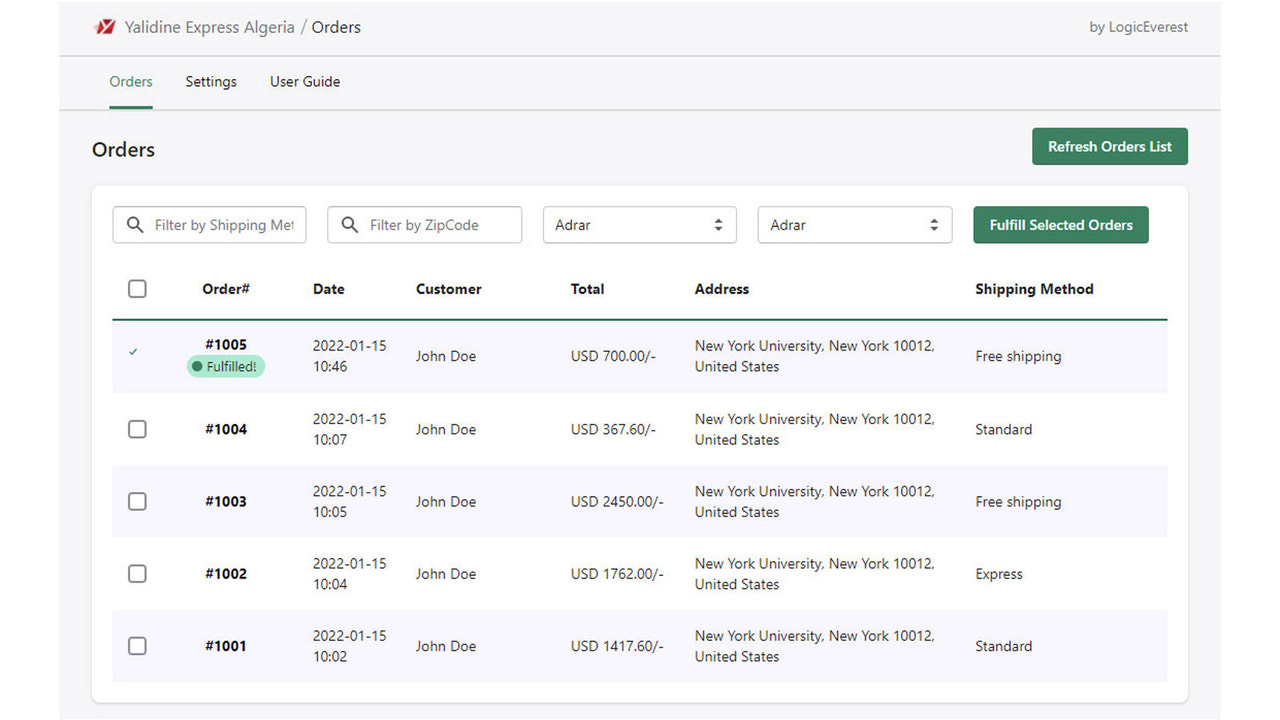Click the magnifier icon in ZipCode filter
Image resolution: width=1280 pixels, height=720 pixels.
tap(350, 225)
